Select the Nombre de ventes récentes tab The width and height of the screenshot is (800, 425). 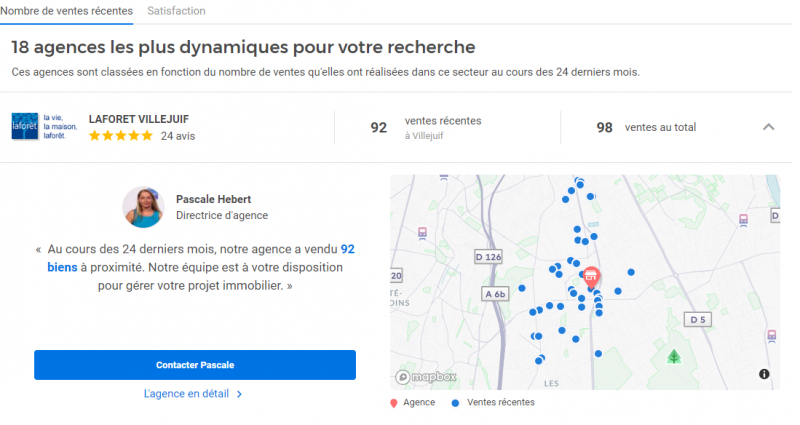pos(66,11)
